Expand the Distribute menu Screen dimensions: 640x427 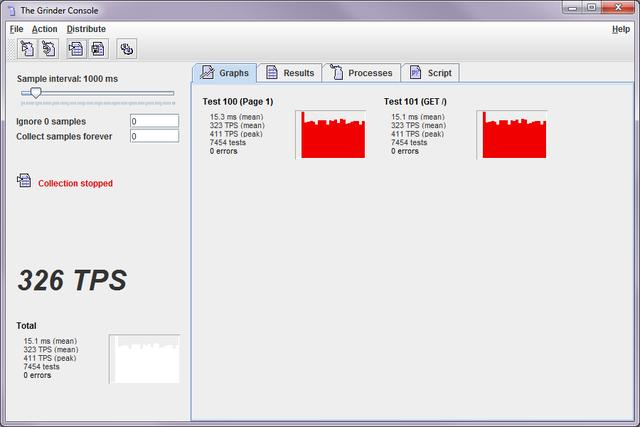[x=86, y=29]
